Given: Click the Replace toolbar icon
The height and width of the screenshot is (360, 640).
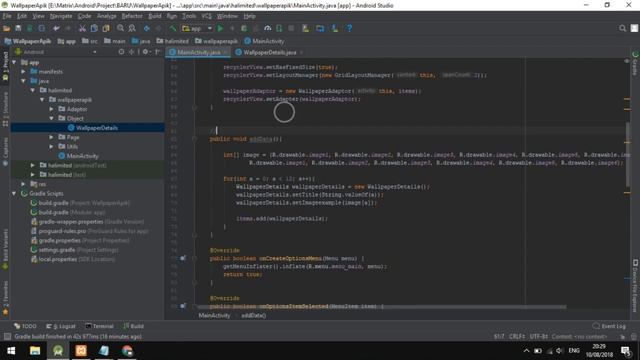Looking at the screenshot, I should point(132,29).
